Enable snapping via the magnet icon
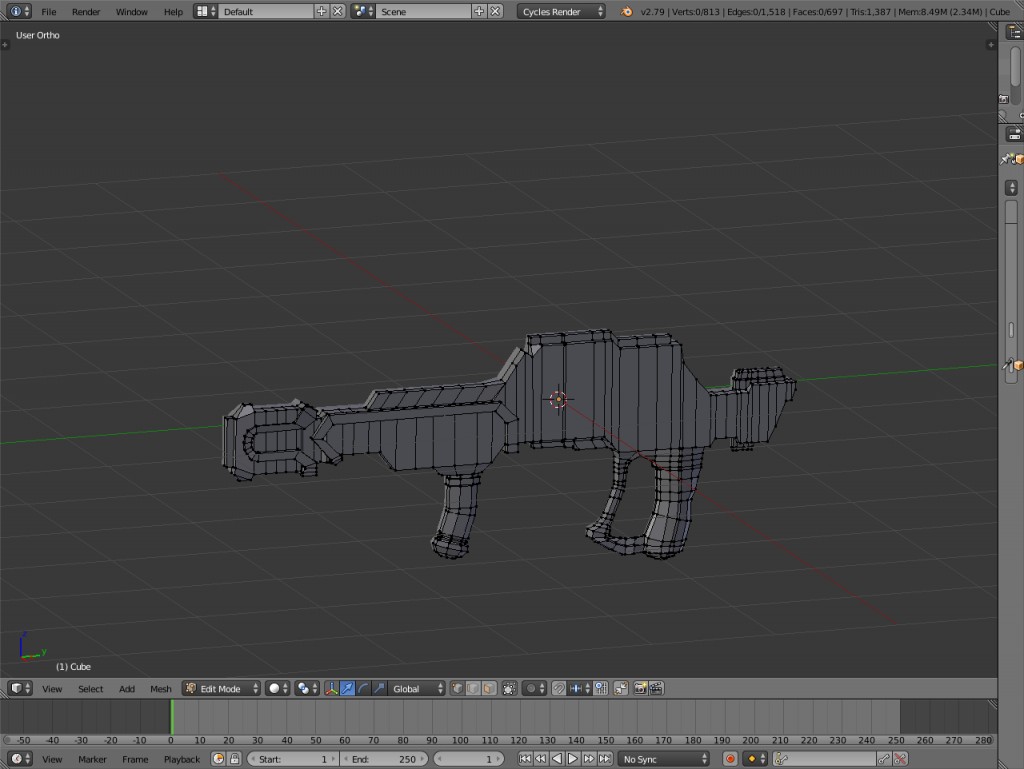 (x=559, y=688)
